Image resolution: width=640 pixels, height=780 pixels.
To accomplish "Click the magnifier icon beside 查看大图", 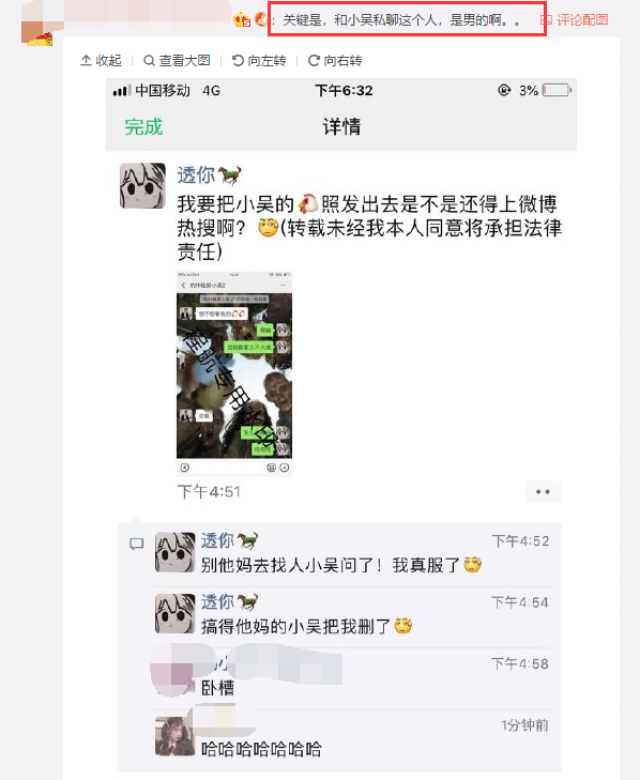I will click(x=149, y=61).
